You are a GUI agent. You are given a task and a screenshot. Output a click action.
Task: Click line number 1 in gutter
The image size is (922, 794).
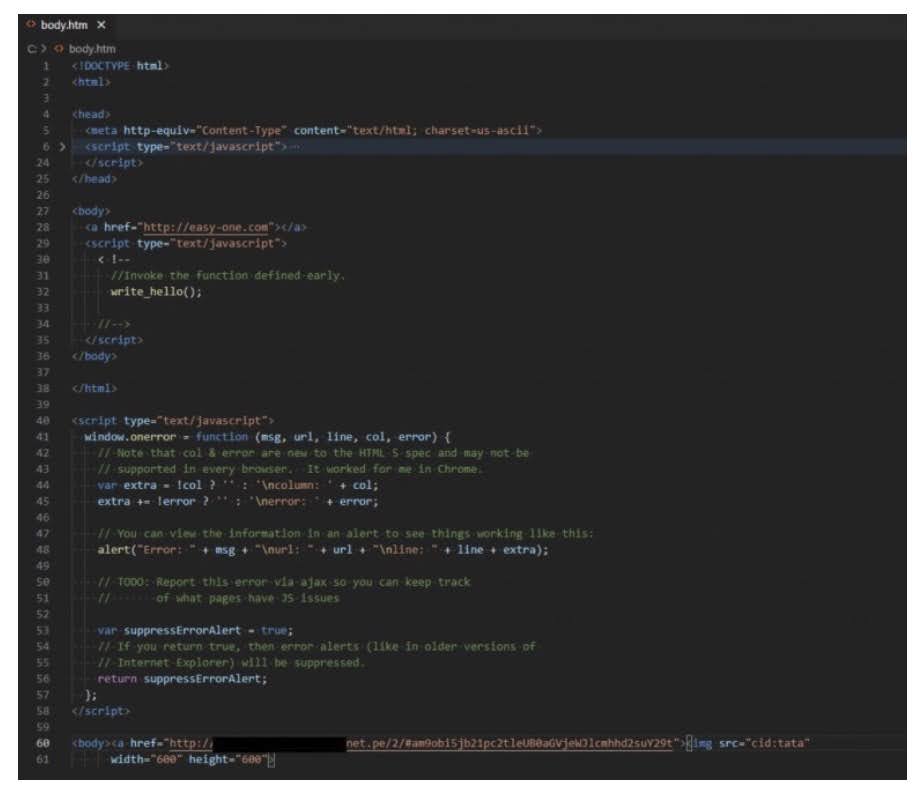pos(46,66)
